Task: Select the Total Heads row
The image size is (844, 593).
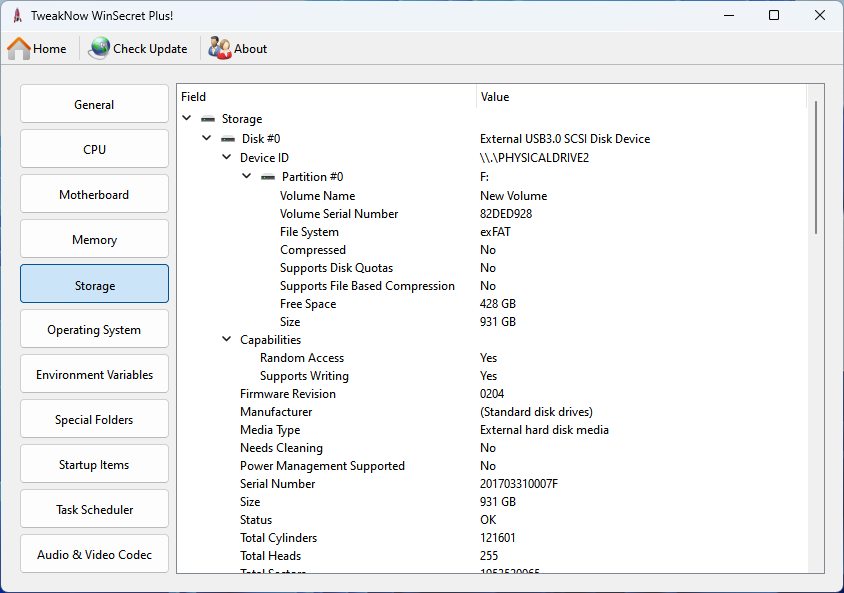Action: coord(492,556)
